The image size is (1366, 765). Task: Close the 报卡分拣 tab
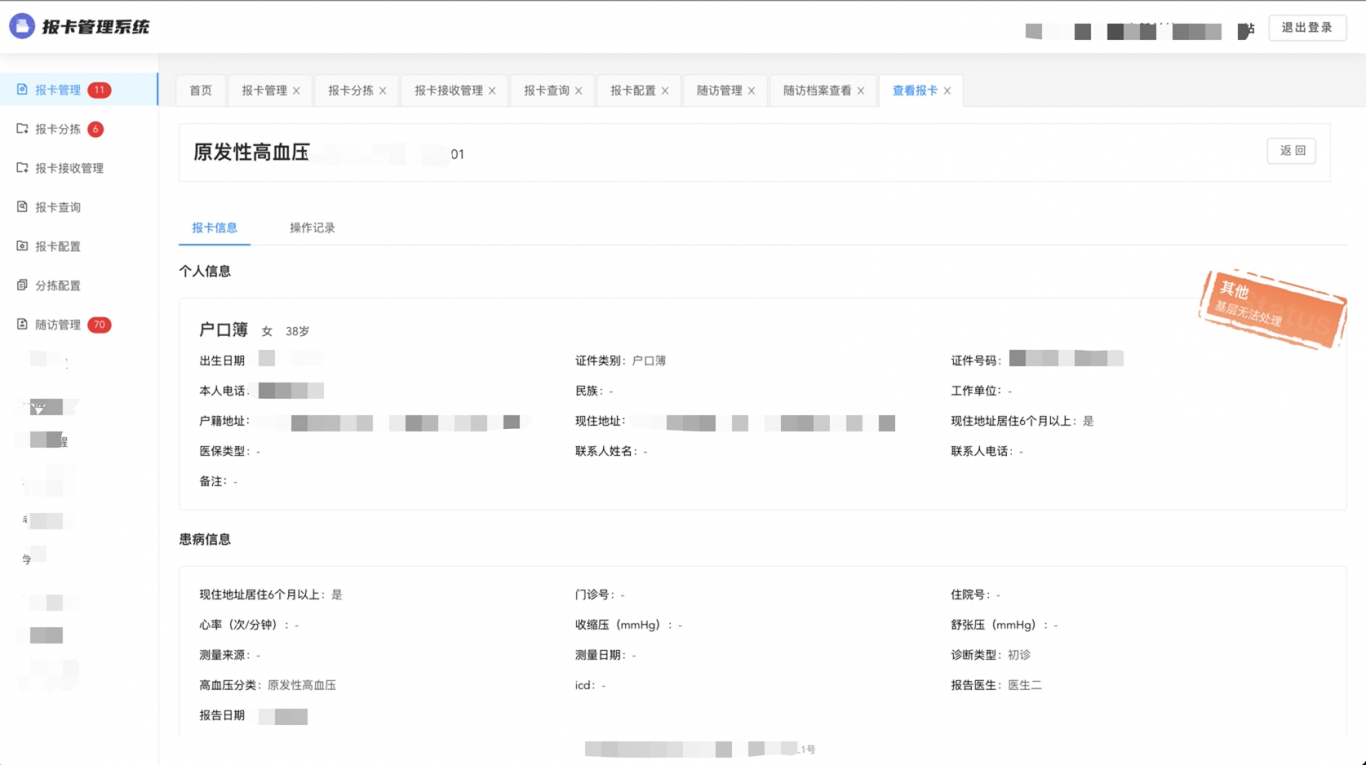(x=382, y=91)
